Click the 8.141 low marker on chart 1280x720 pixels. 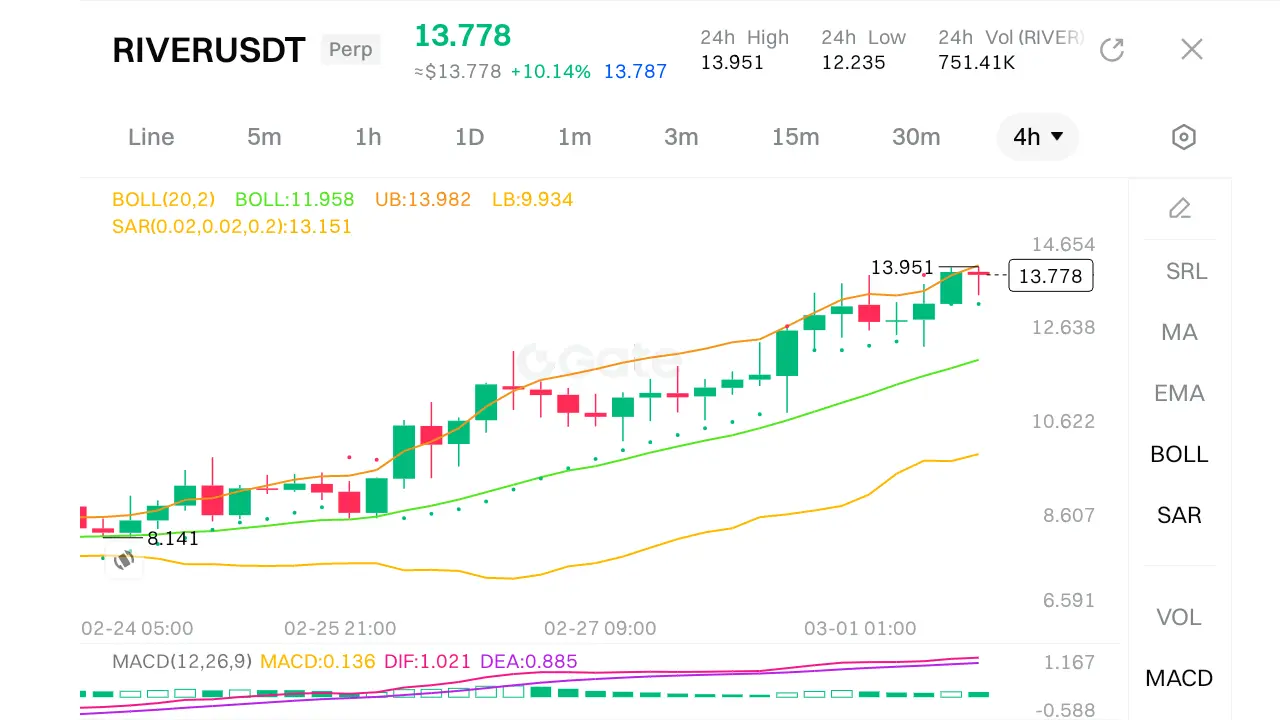[x=172, y=539]
